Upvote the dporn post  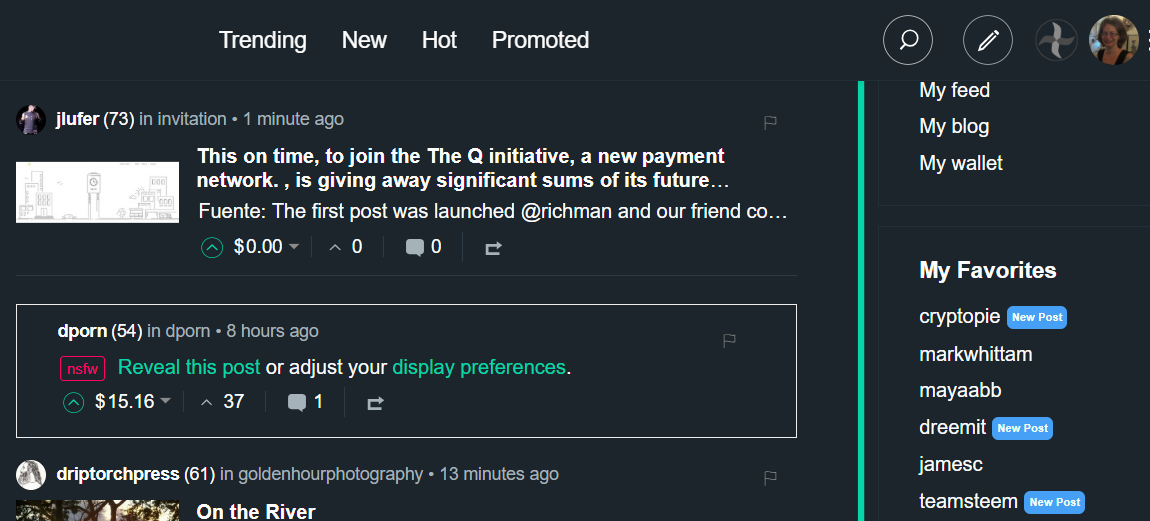(x=73, y=403)
